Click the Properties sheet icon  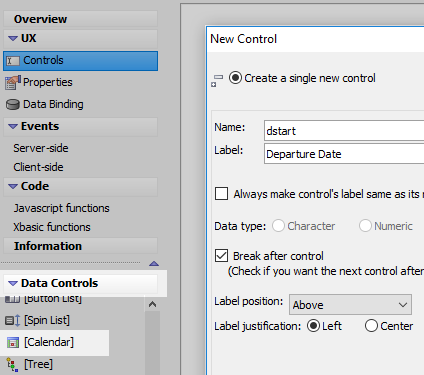point(13,83)
